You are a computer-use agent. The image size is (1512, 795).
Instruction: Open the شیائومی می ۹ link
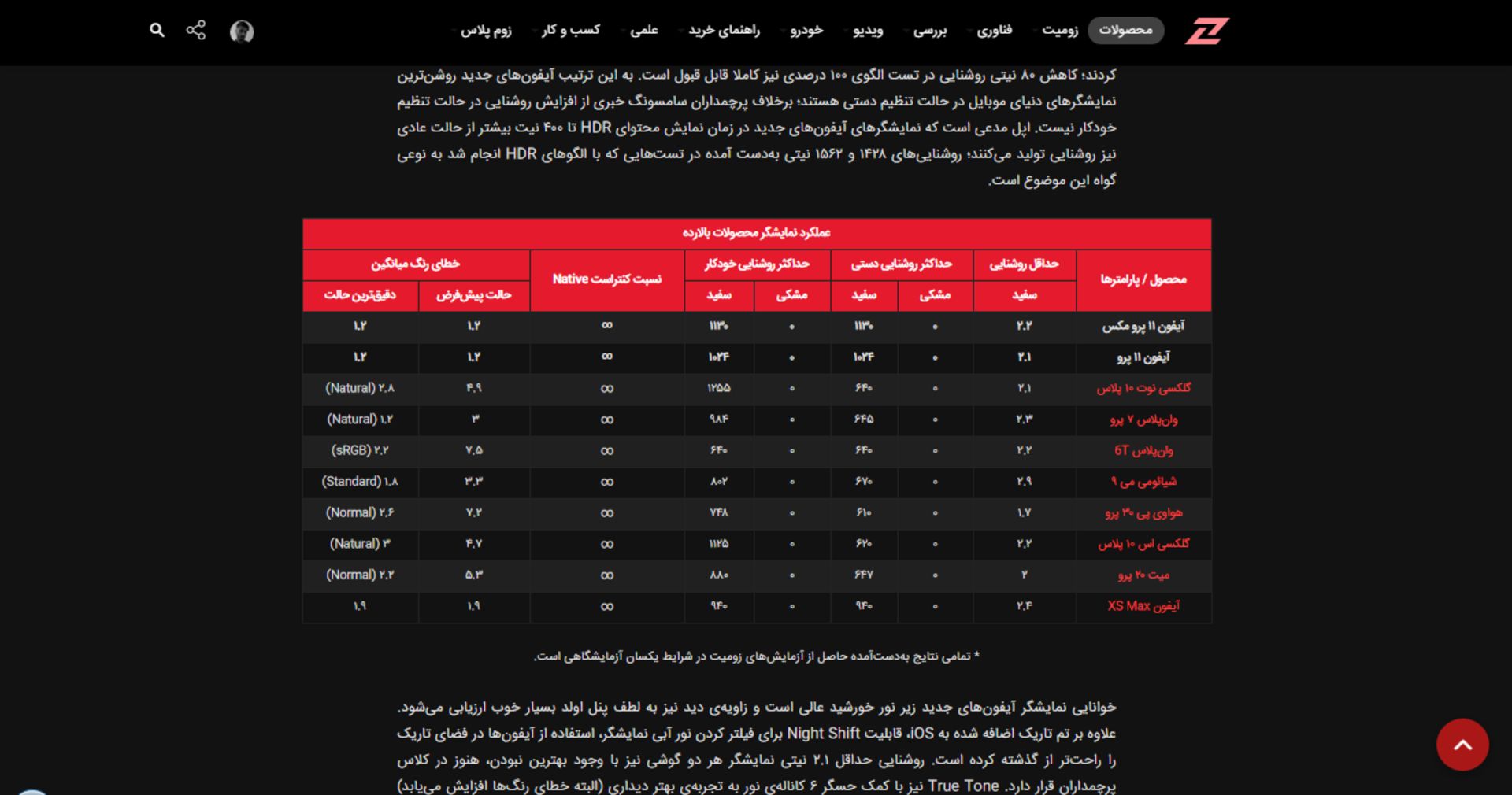coord(1143,482)
